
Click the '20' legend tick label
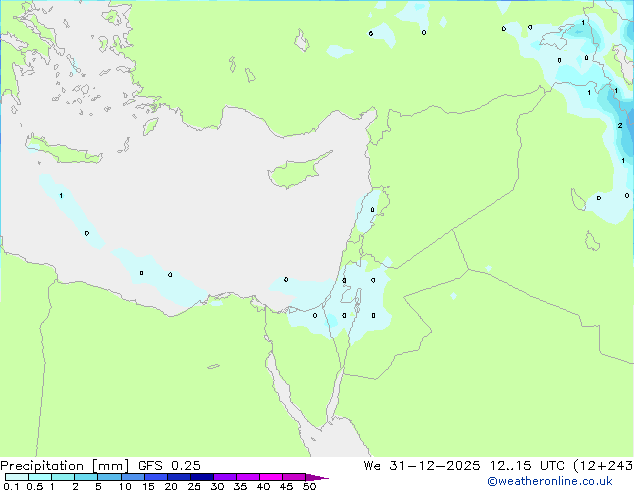171,486
